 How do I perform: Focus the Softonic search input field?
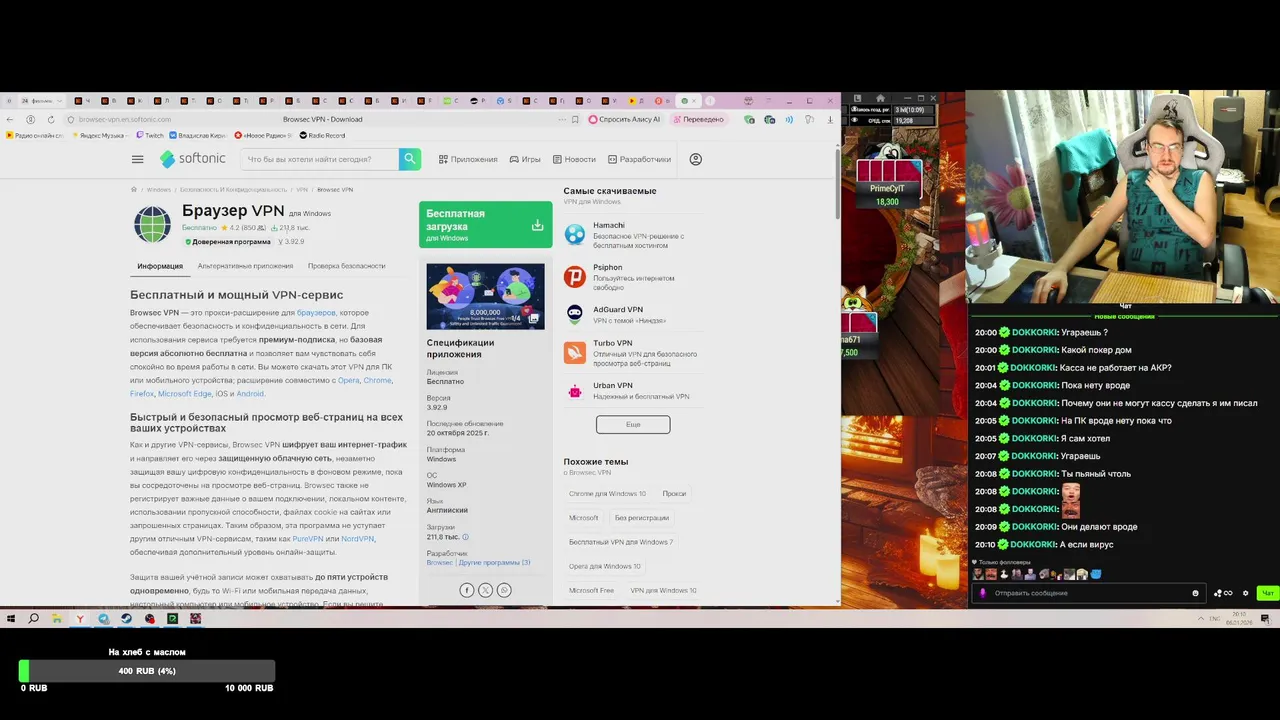click(x=320, y=159)
